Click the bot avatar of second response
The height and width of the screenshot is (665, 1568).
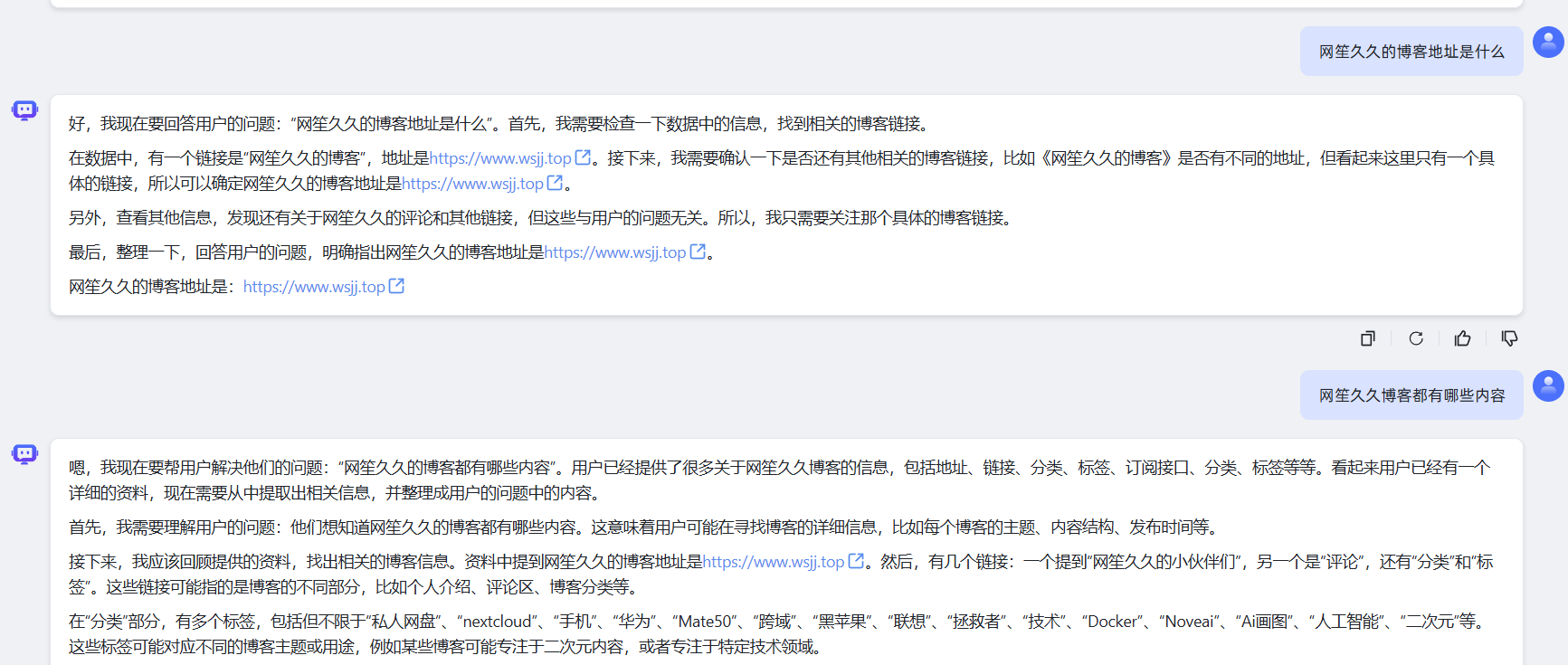[24, 454]
